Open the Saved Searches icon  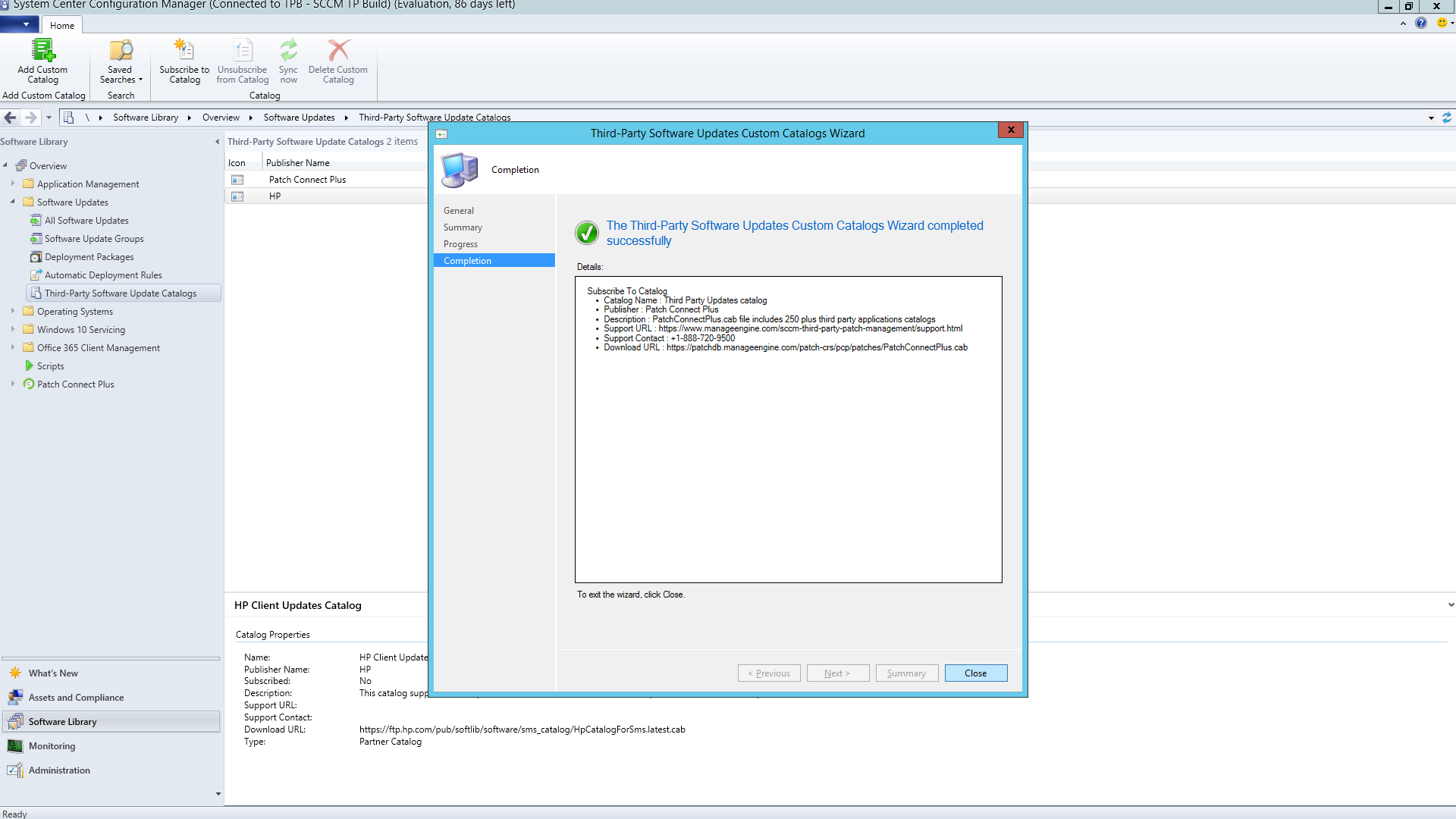(121, 52)
